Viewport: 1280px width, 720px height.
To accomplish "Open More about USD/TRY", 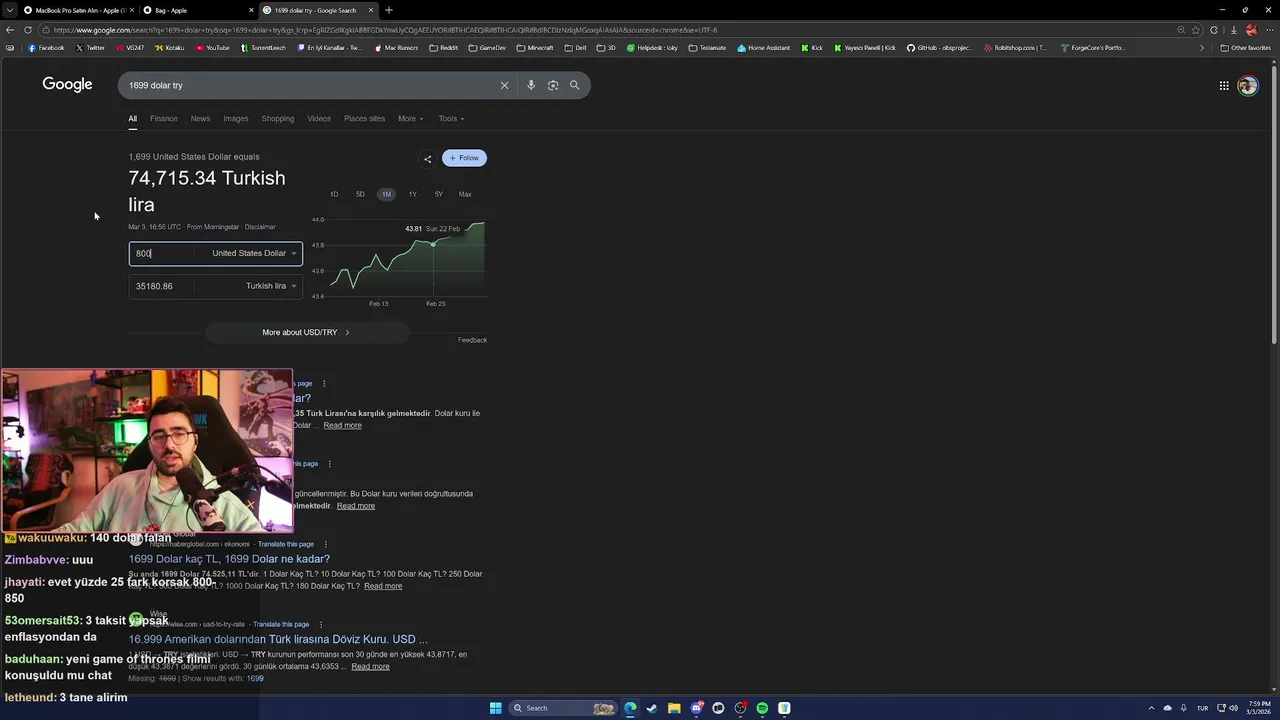I will [306, 332].
